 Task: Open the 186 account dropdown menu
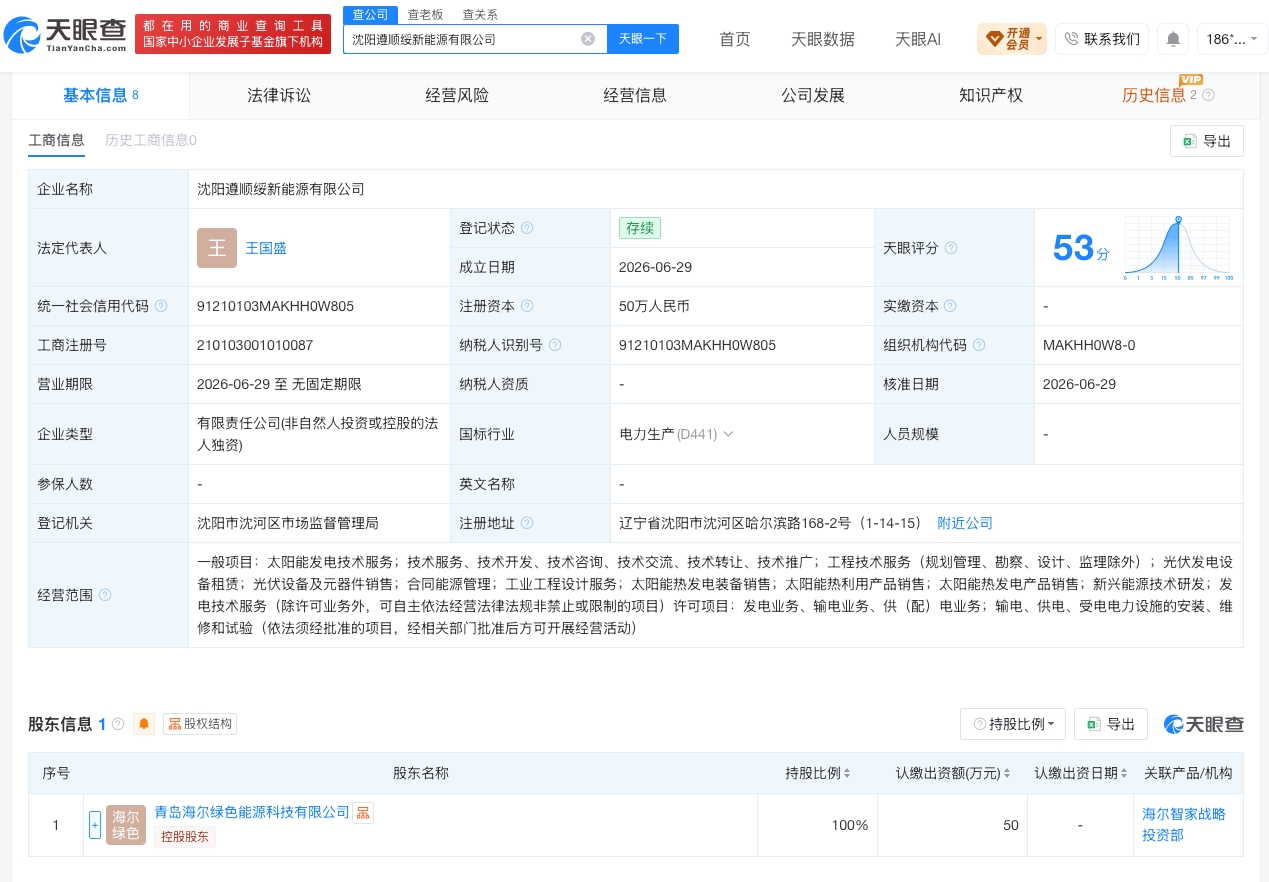point(1232,39)
